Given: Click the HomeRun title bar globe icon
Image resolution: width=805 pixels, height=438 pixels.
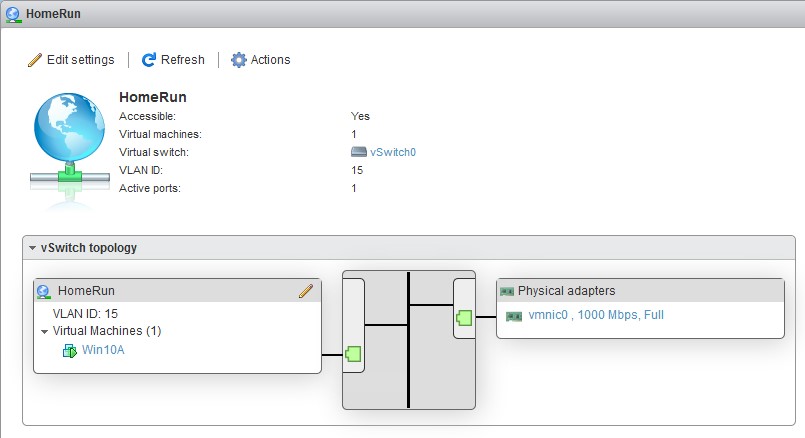Looking at the screenshot, I should coord(13,15).
